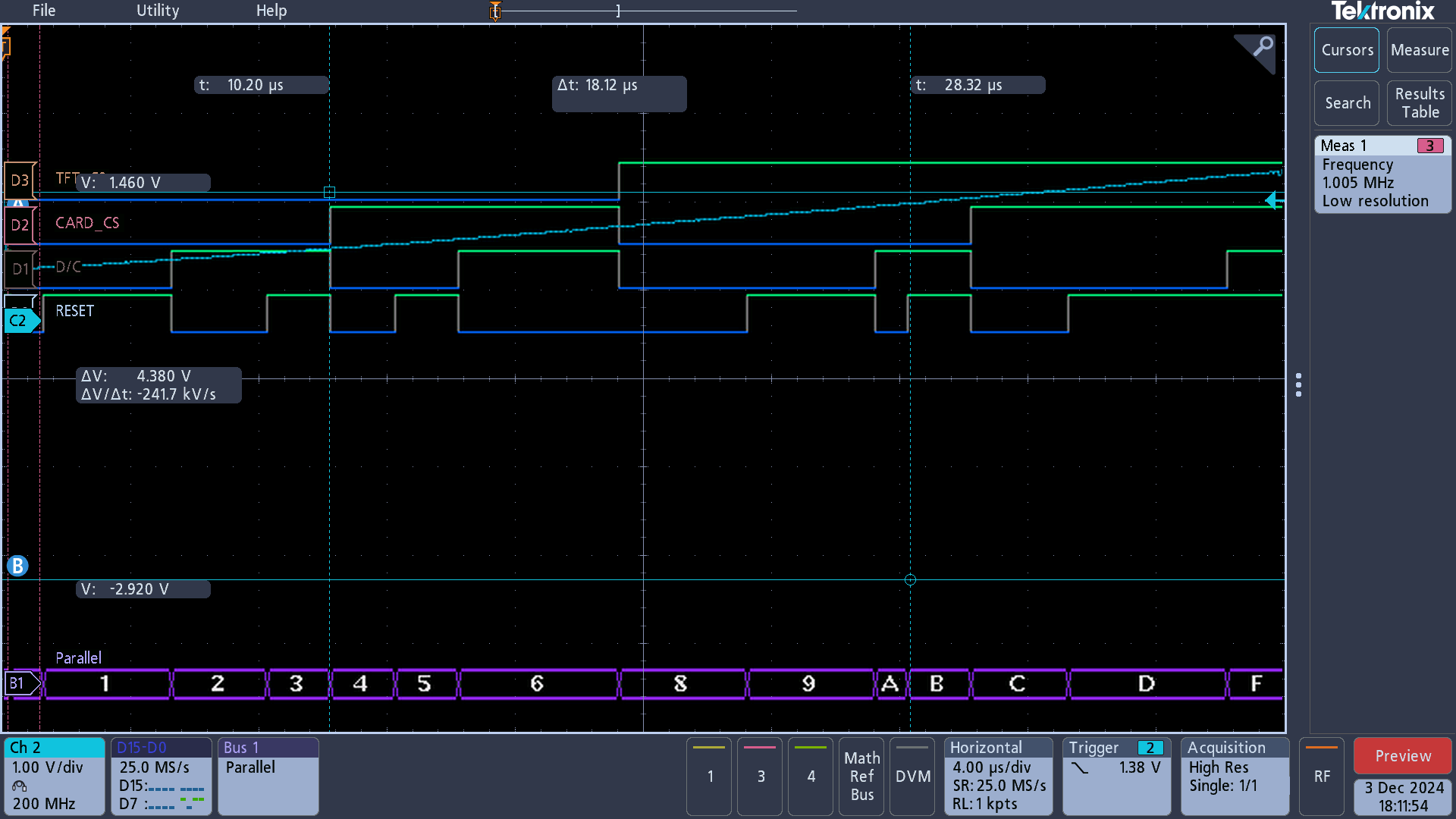The height and width of the screenshot is (819, 1456).
Task: Open the Bus 1 Parallel badge
Action: click(x=268, y=777)
